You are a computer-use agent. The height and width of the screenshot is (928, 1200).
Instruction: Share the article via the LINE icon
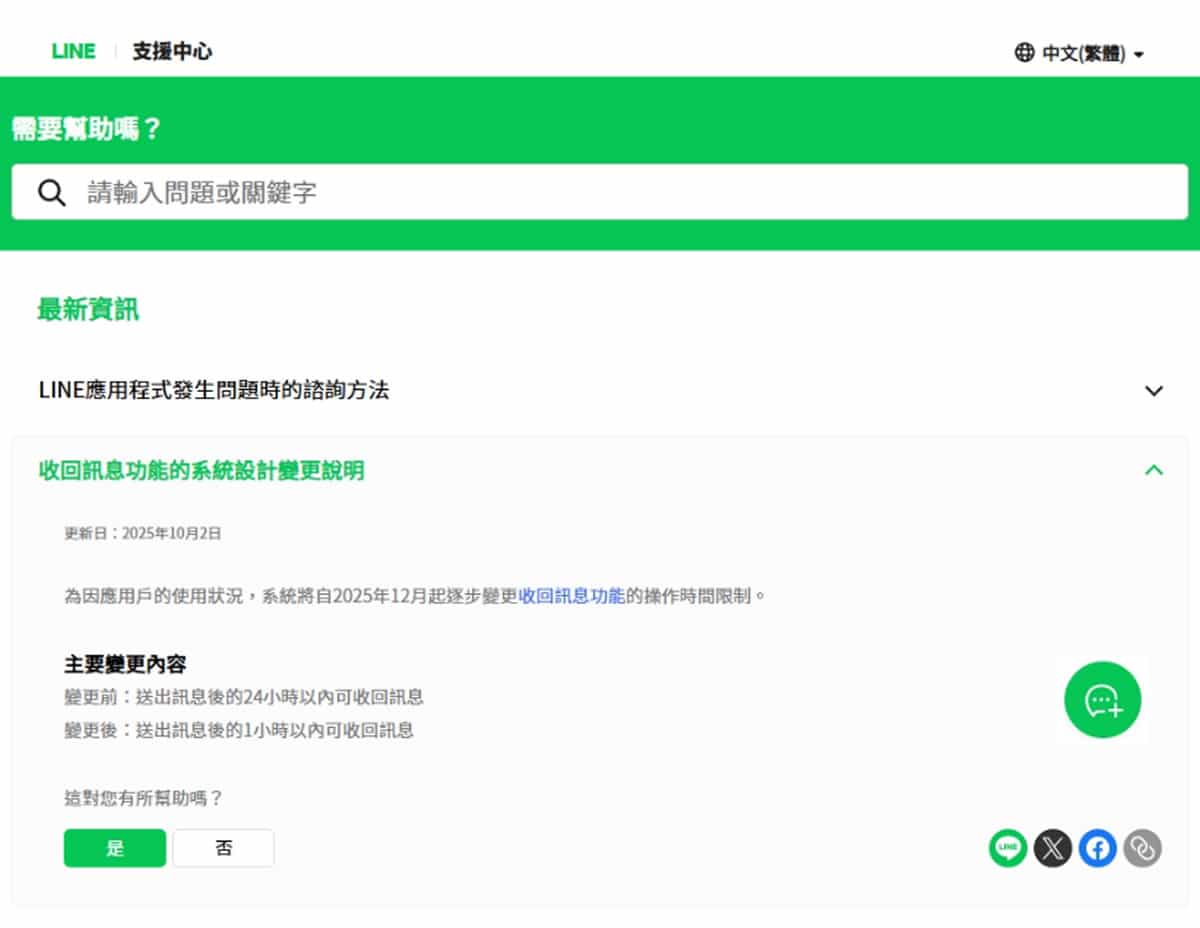click(x=1008, y=849)
